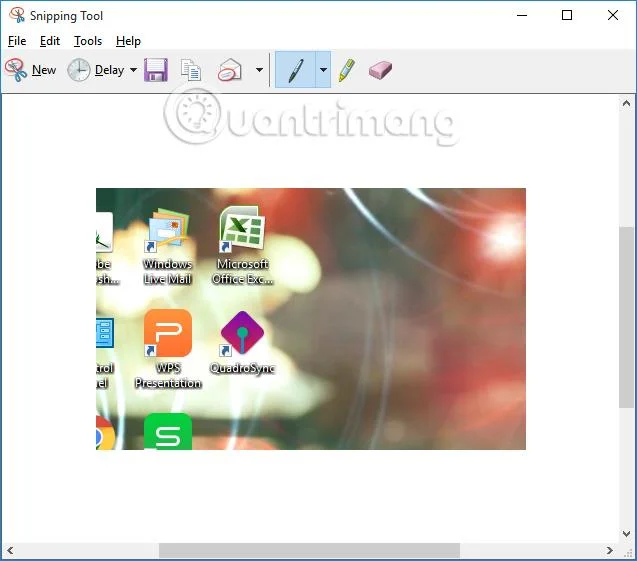Select the Pen tool

[295, 70]
